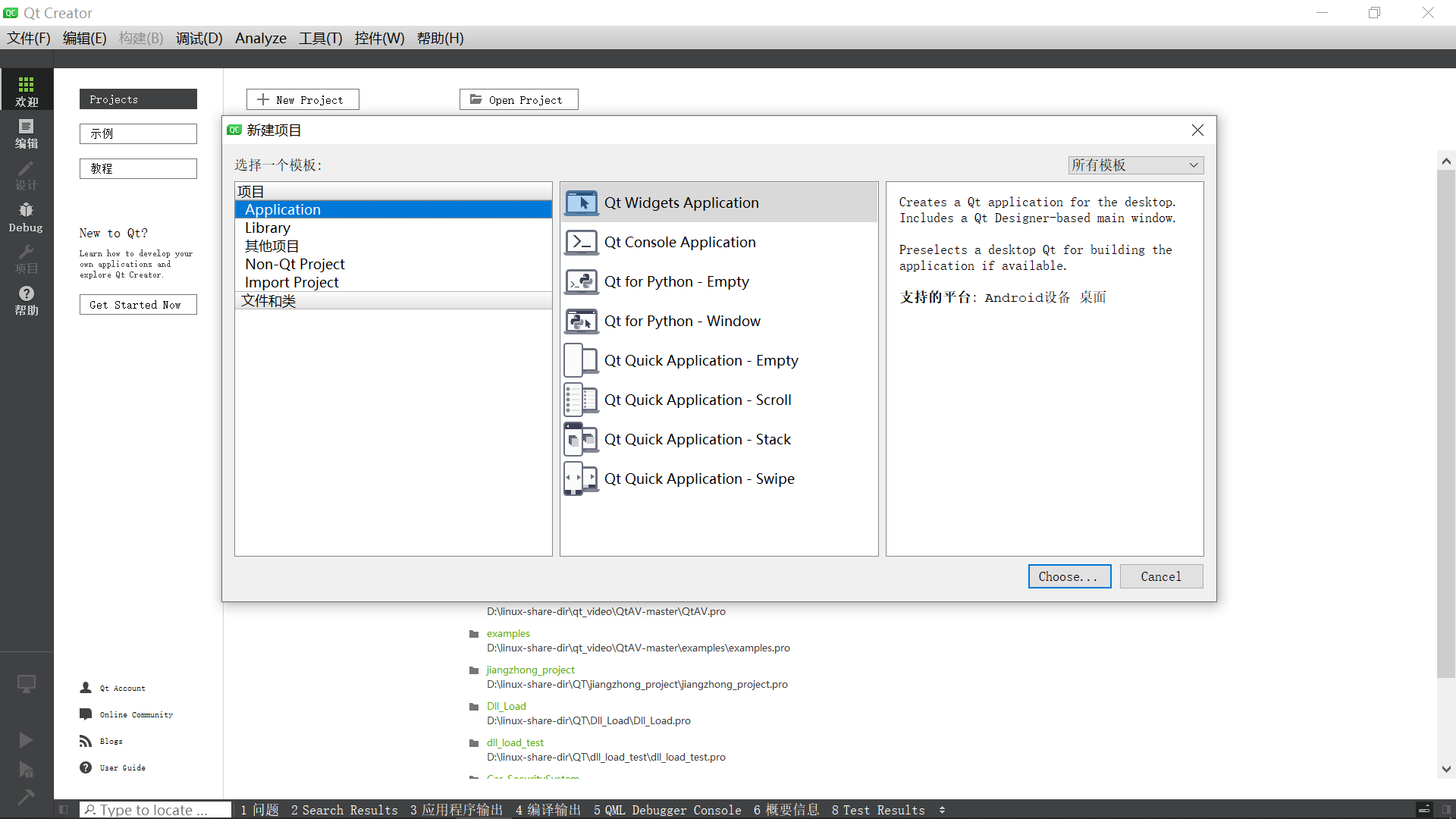
Task: Click the Qt Account icon
Action: pyautogui.click(x=86, y=688)
